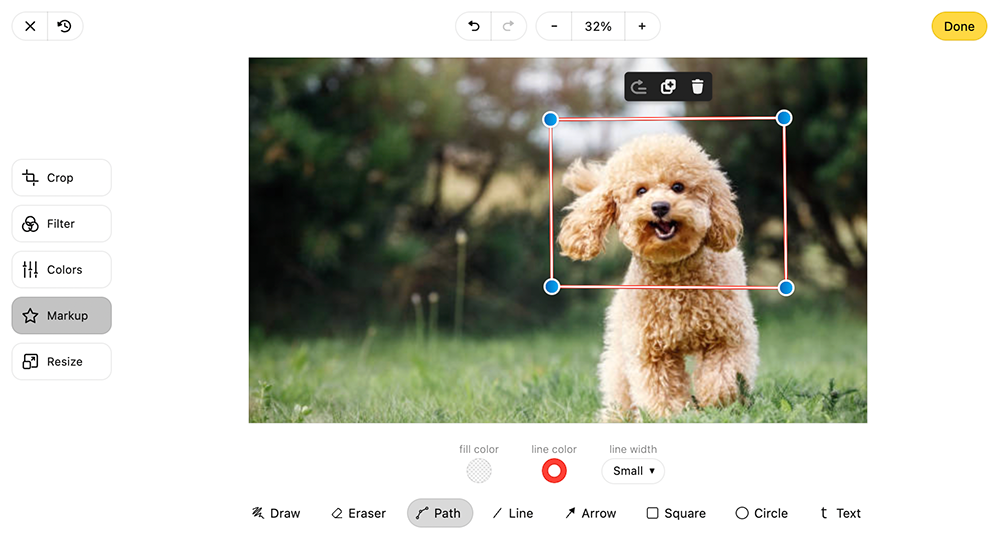Viewport: 1000px width, 537px height.
Task: Flip the selected shape icon
Action: [638, 87]
